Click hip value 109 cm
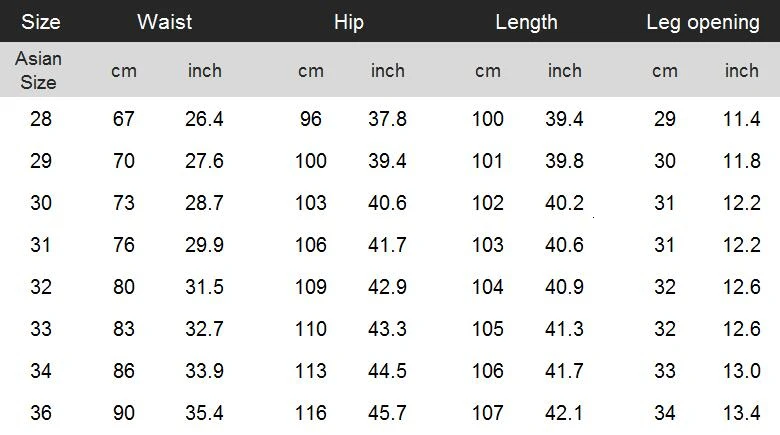Screen dimensions: 780x435 coord(311,287)
